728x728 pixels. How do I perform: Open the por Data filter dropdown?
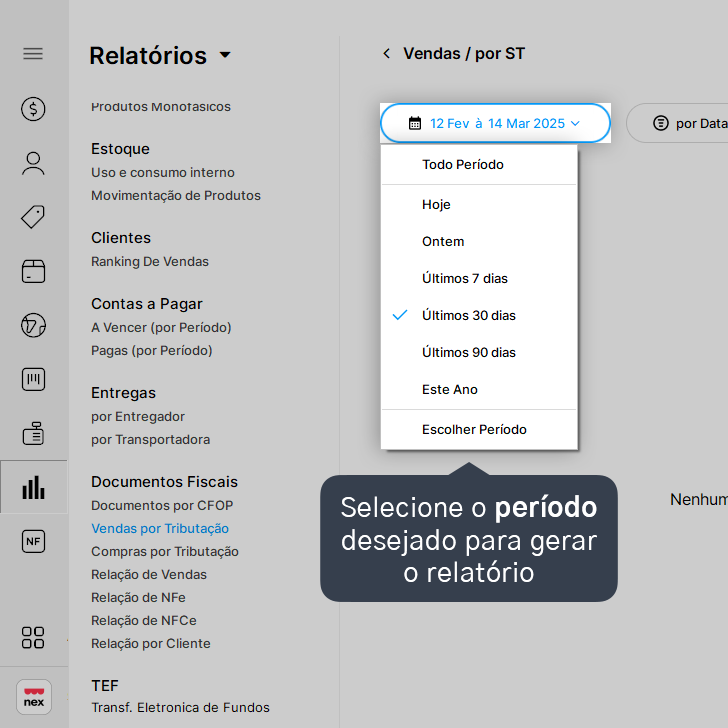[678, 123]
